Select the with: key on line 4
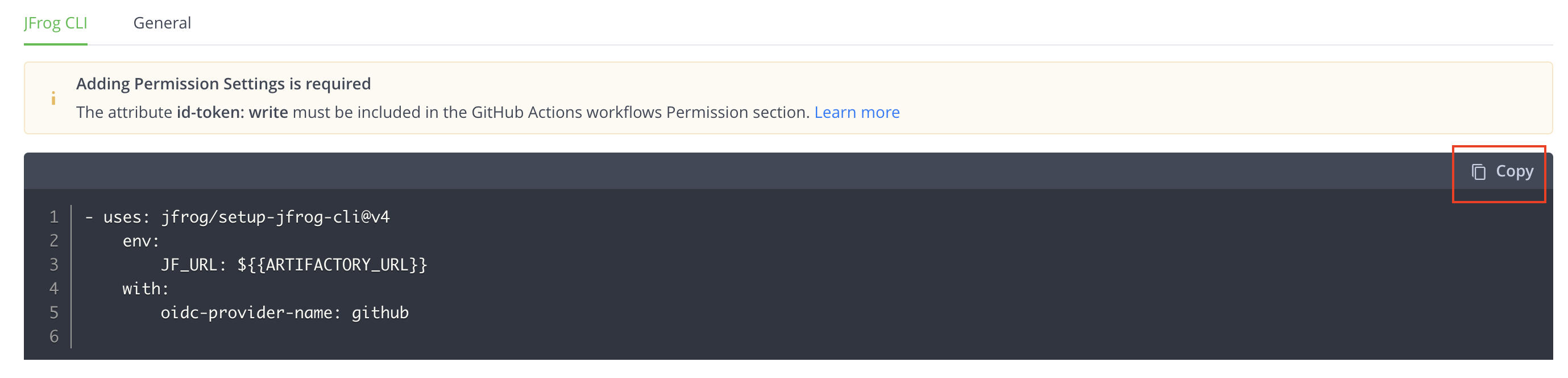This screenshot has width=1568, height=378. 144,289
